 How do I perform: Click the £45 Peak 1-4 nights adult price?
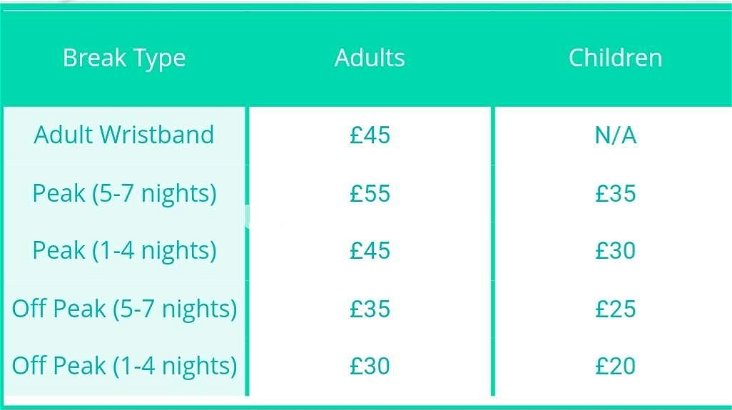tap(370, 250)
